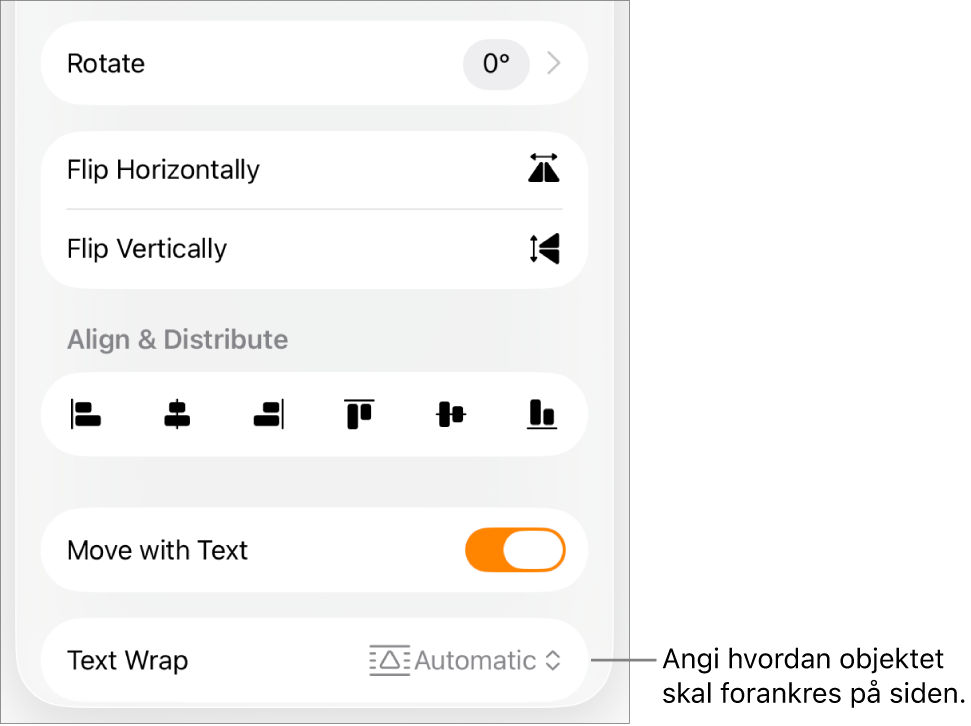Expand Rotate options with the chevron
This screenshot has height=726, width=971.
[x=554, y=63]
